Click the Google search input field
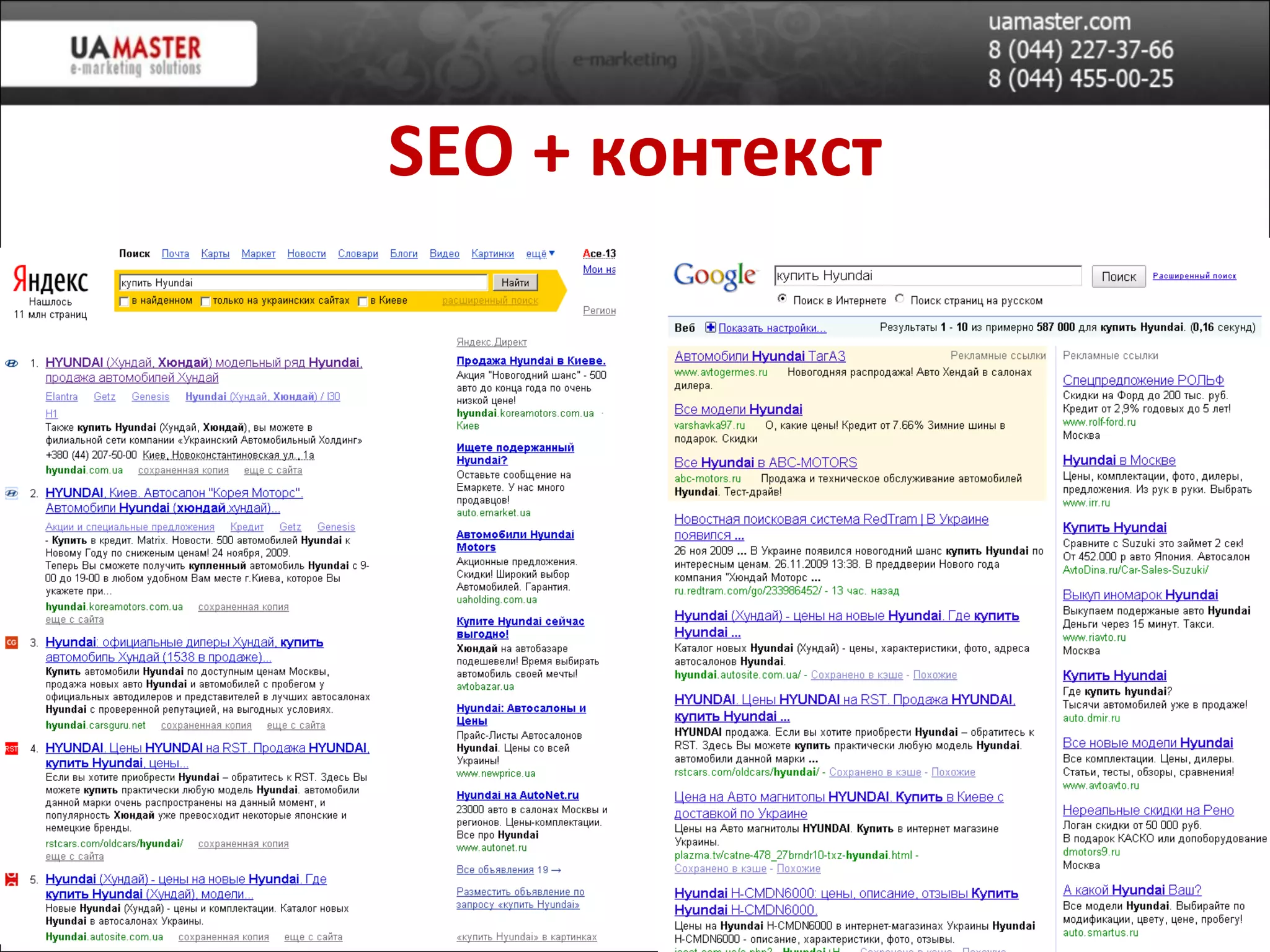This screenshot has height=952, width=1270. [x=928, y=276]
